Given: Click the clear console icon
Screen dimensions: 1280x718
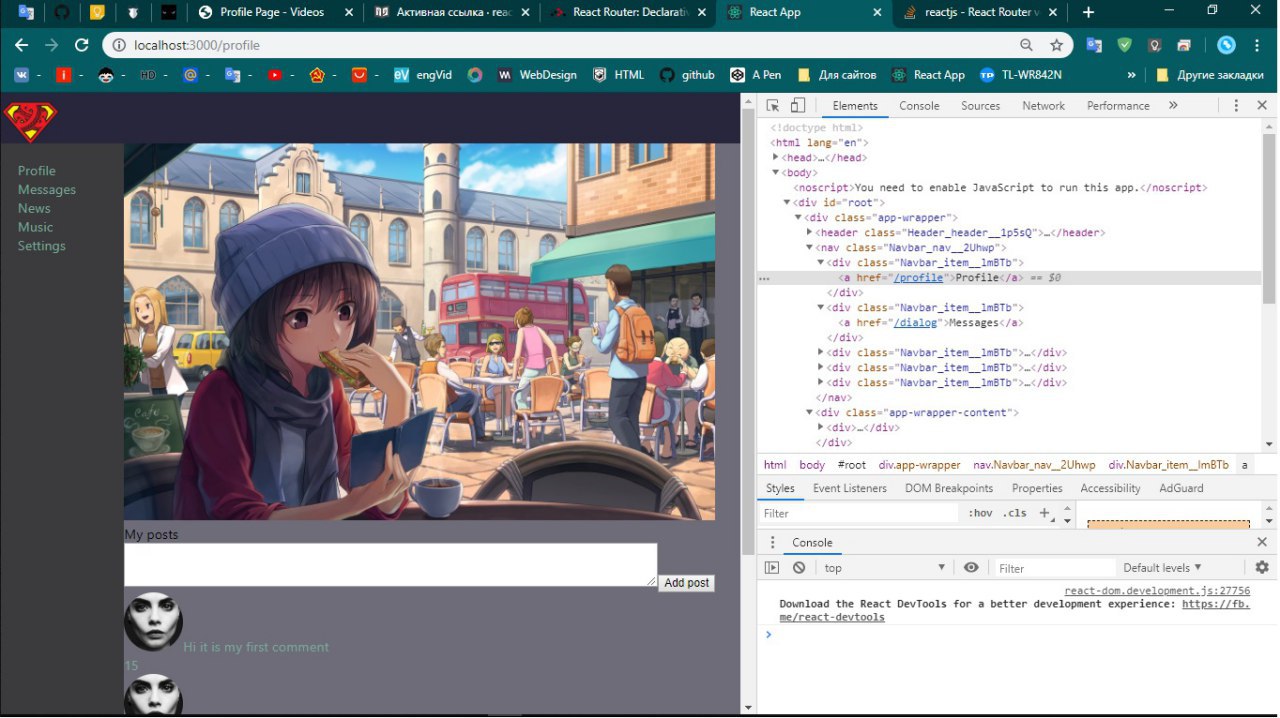Looking at the screenshot, I should click(x=799, y=568).
